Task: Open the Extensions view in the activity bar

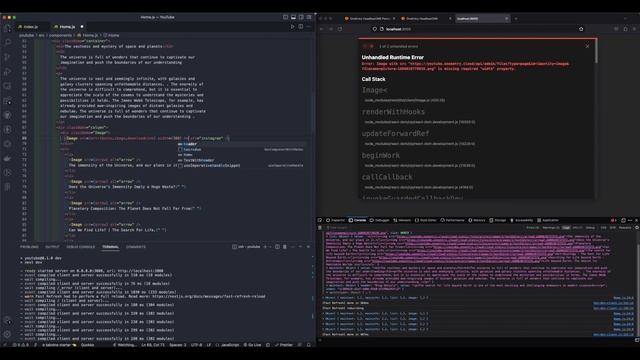Action: click(x=7, y=101)
